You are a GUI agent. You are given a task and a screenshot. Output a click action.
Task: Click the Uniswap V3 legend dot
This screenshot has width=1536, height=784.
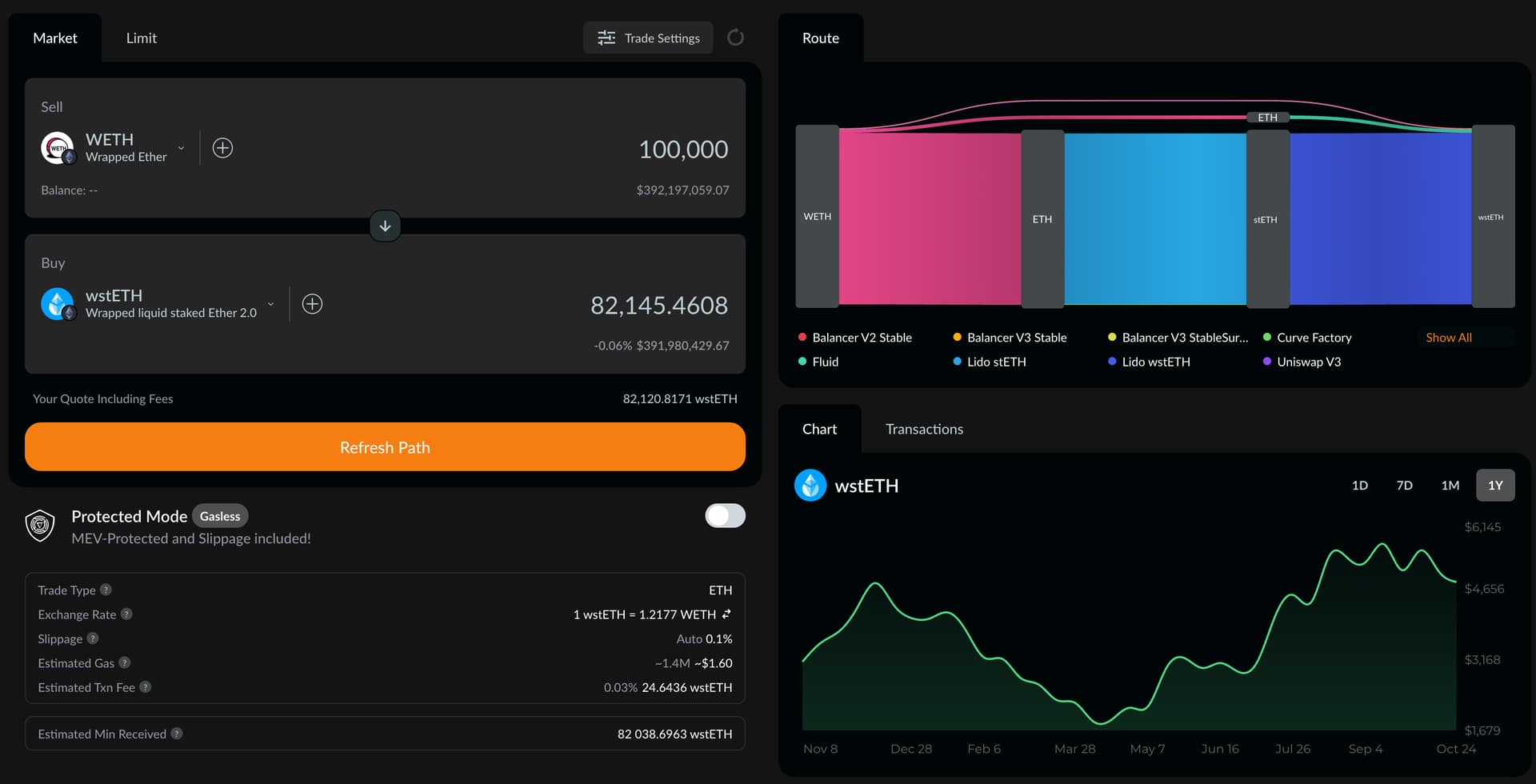tap(1267, 362)
